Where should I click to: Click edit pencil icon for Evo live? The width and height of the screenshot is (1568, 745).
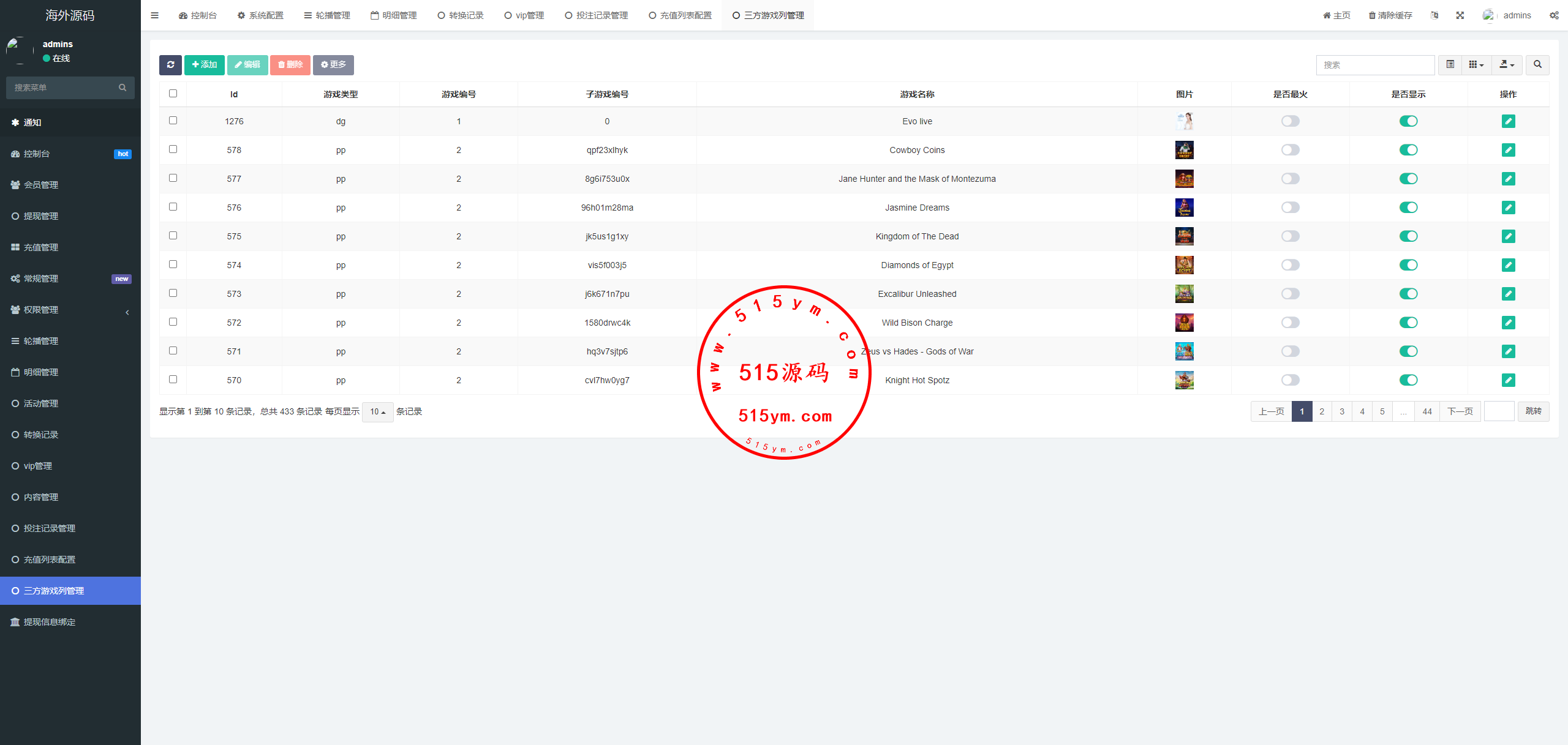tap(1508, 121)
